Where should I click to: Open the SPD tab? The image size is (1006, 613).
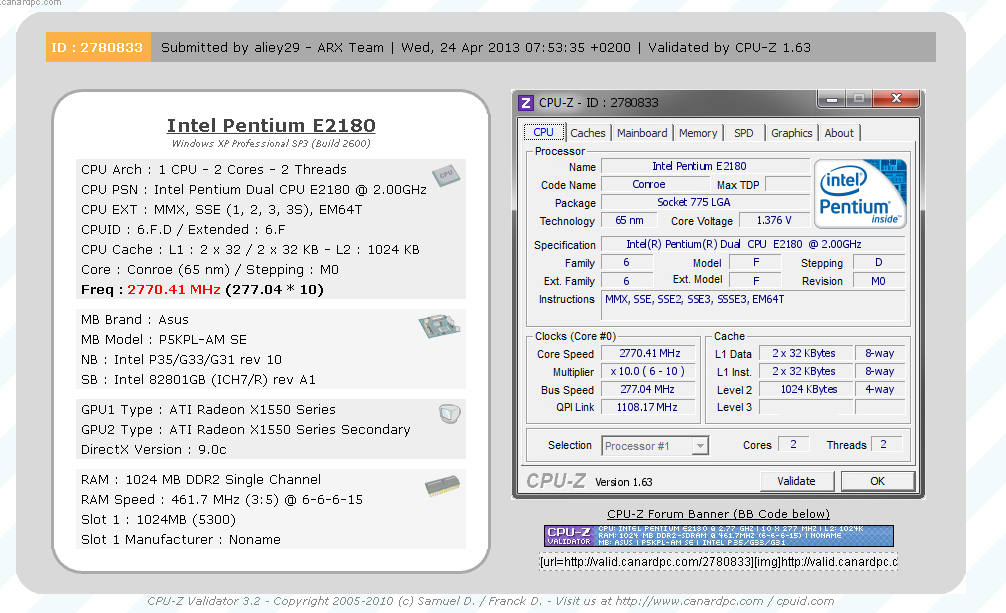tap(744, 133)
